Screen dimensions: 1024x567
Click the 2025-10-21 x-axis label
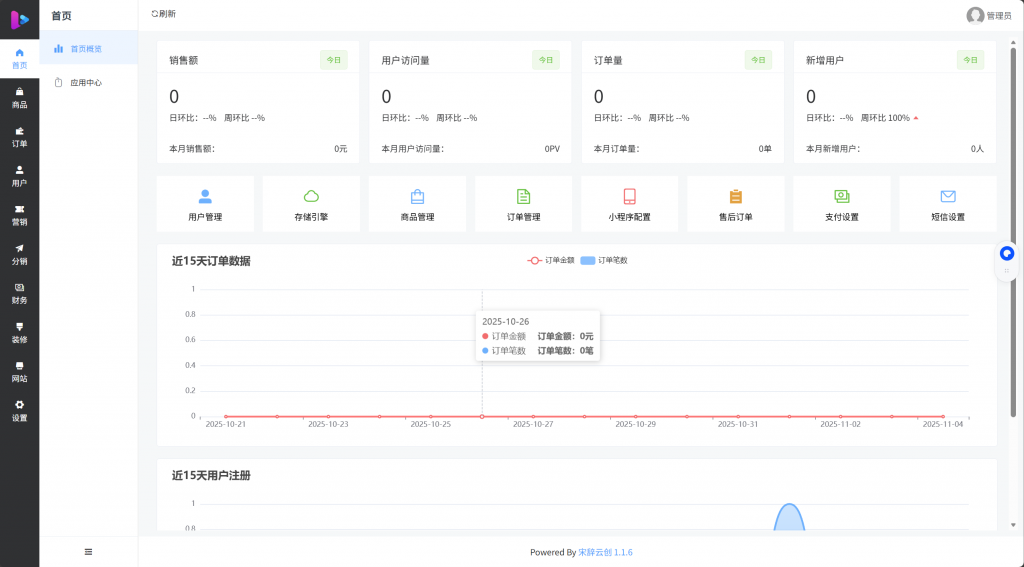point(225,424)
